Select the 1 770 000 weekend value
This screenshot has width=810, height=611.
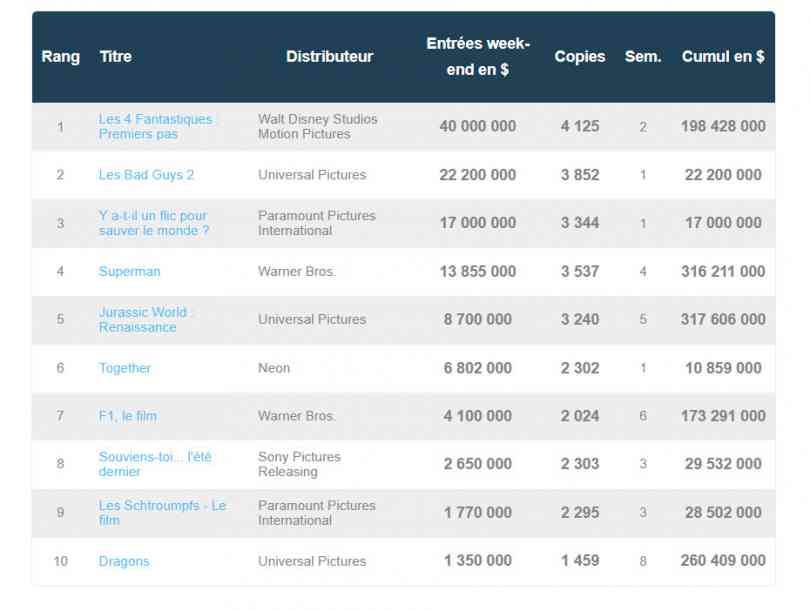pyautogui.click(x=478, y=513)
